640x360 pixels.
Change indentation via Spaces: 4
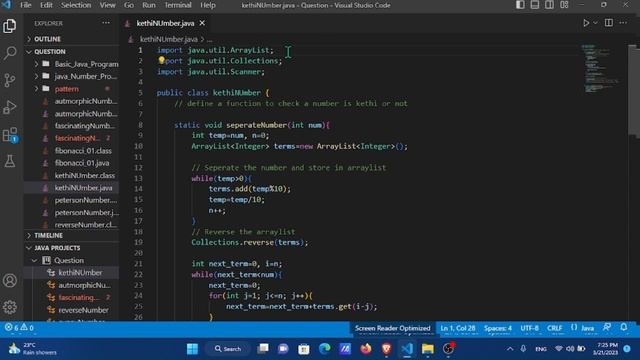point(498,328)
